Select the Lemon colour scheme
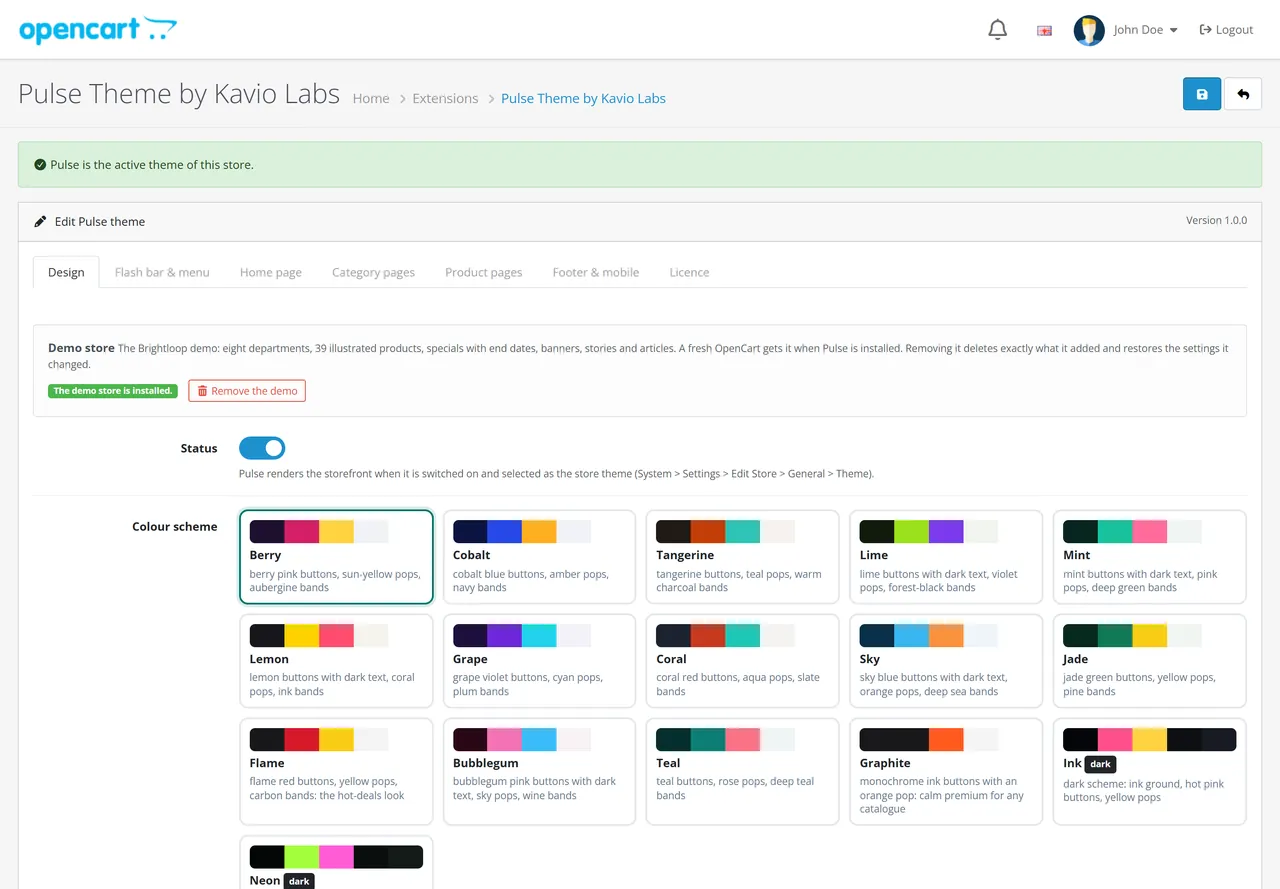 click(x=336, y=661)
